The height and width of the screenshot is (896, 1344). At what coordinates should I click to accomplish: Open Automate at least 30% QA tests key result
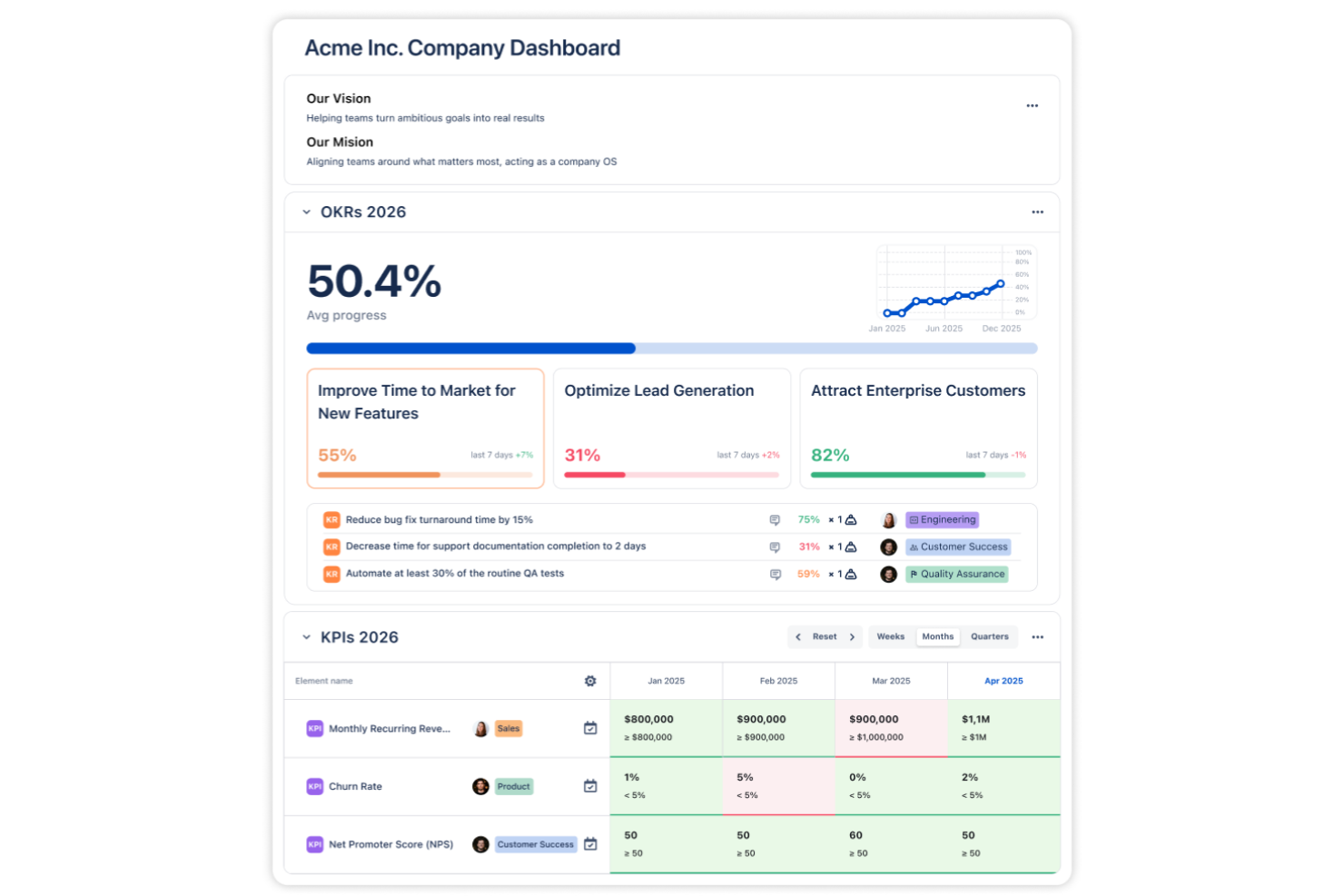[x=455, y=574]
